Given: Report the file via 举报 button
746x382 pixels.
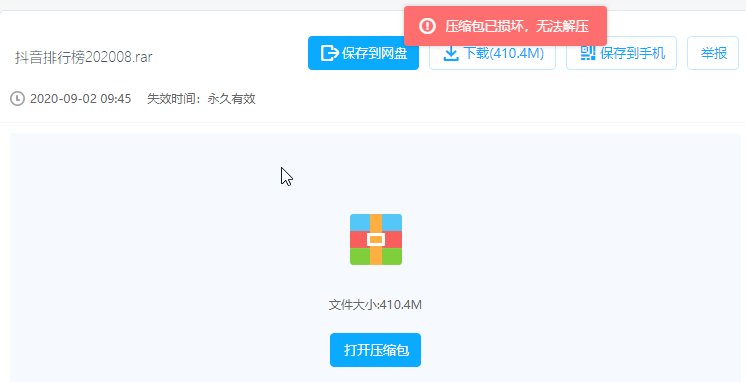Looking at the screenshot, I should coord(713,53).
